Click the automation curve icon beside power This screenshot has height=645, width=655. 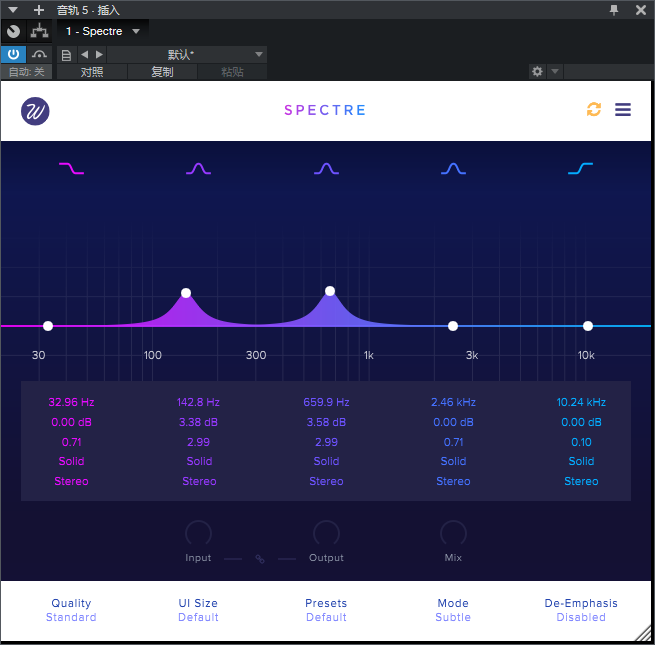click(x=39, y=54)
